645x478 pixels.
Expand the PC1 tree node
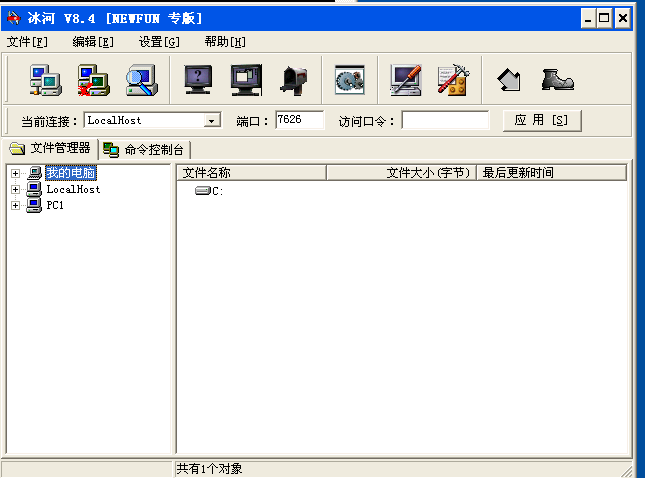click(15, 205)
